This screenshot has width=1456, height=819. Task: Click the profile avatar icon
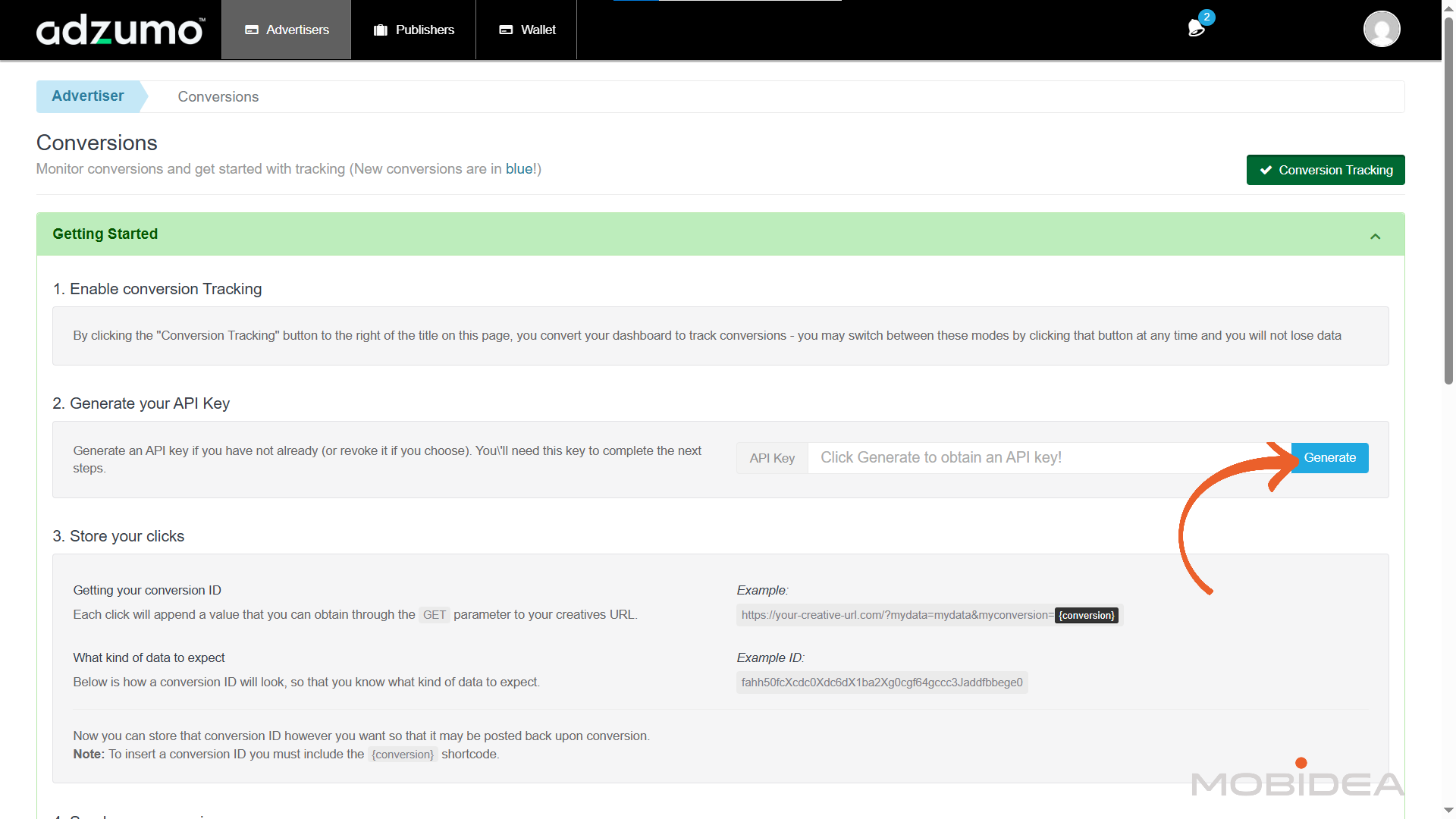pos(1382,29)
